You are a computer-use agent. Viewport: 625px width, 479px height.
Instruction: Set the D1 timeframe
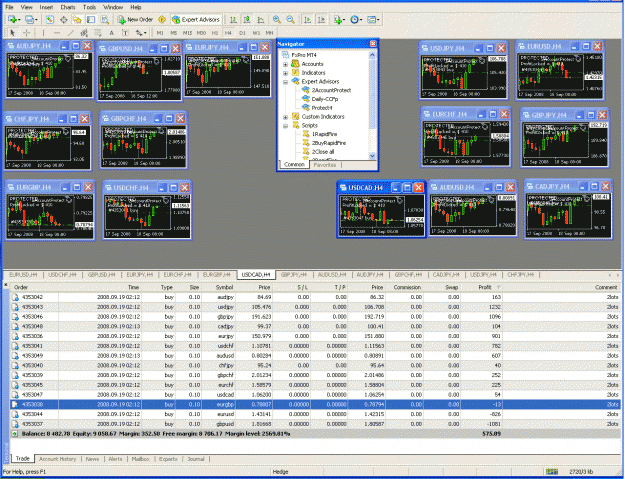pos(242,33)
